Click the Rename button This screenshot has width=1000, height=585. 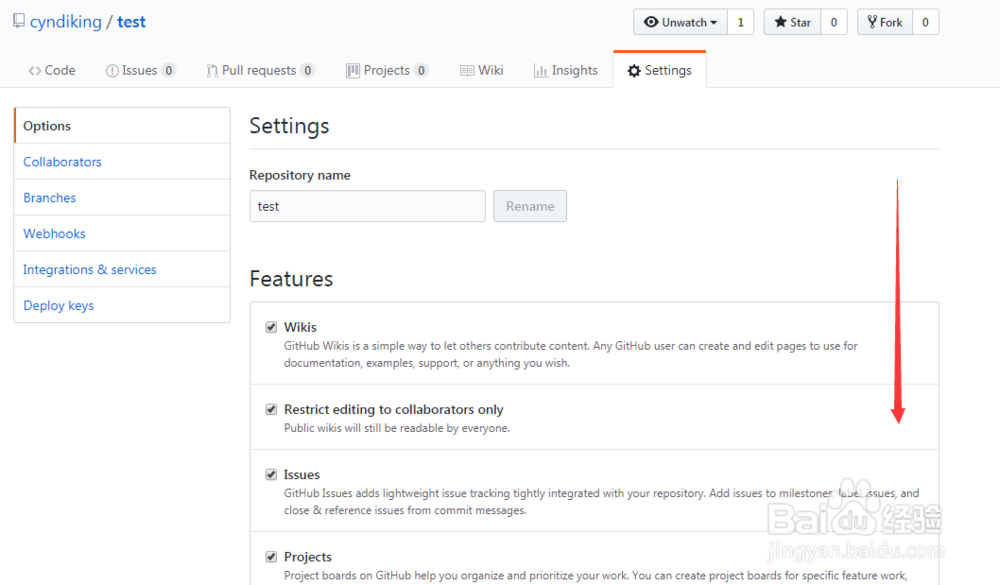530,206
